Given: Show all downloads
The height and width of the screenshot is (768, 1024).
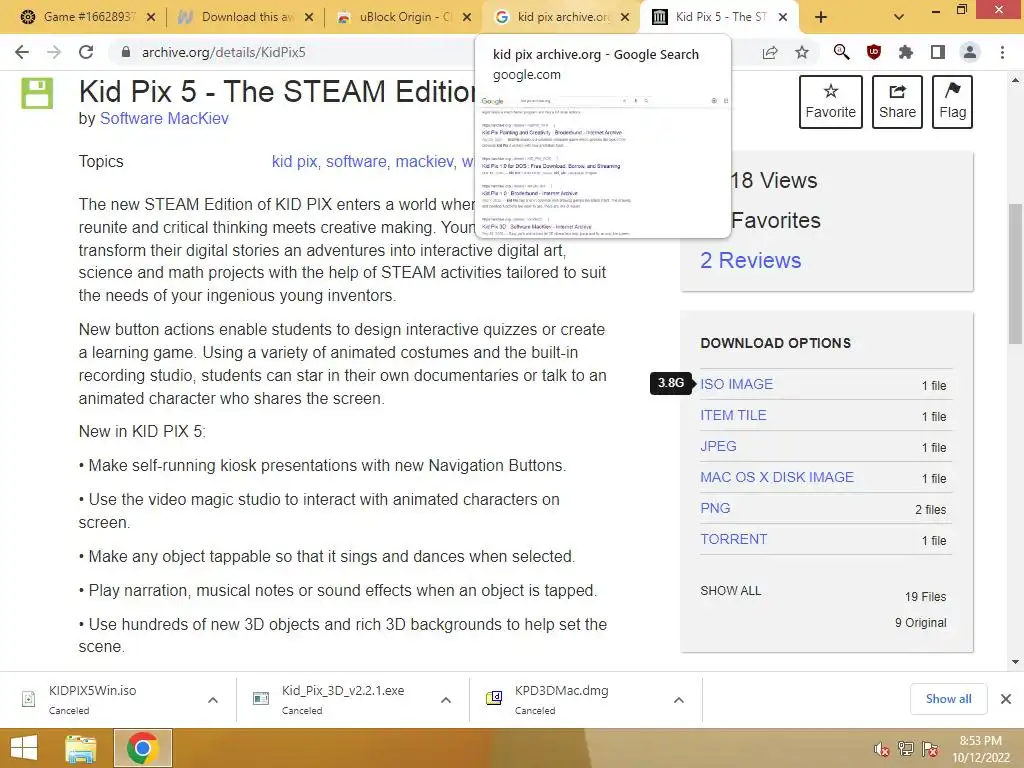Looking at the screenshot, I should pos(948,699).
